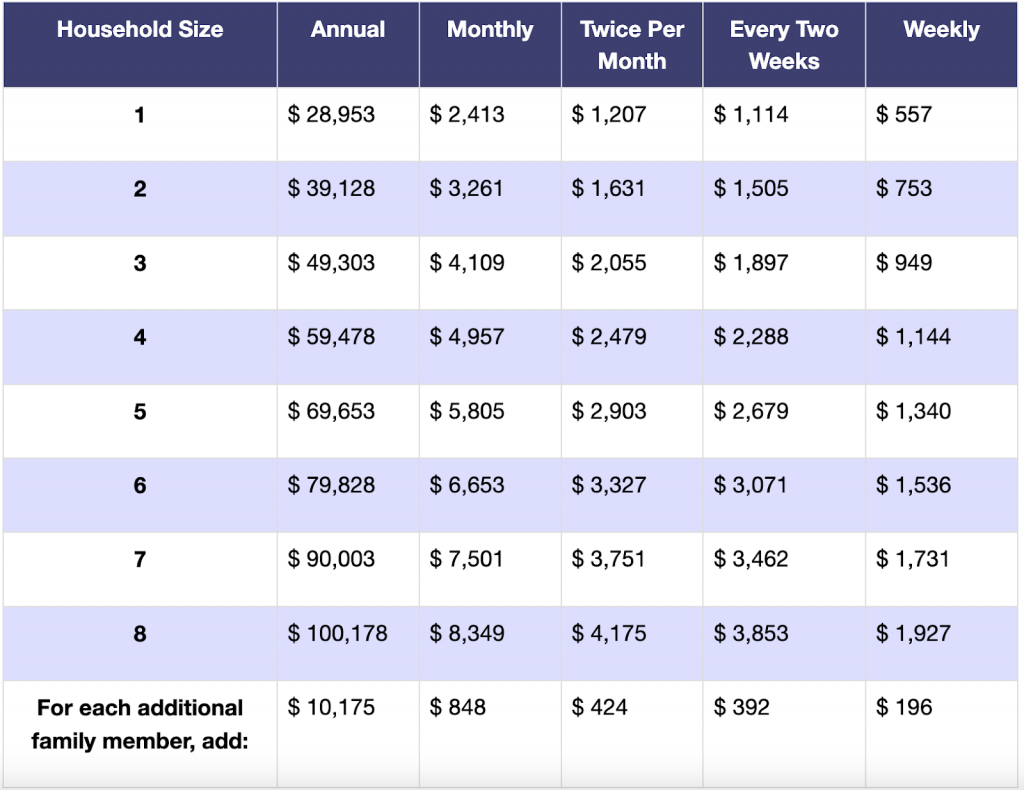The height and width of the screenshot is (790, 1024).
Task: Click the Household Size column header
Action: click(139, 29)
